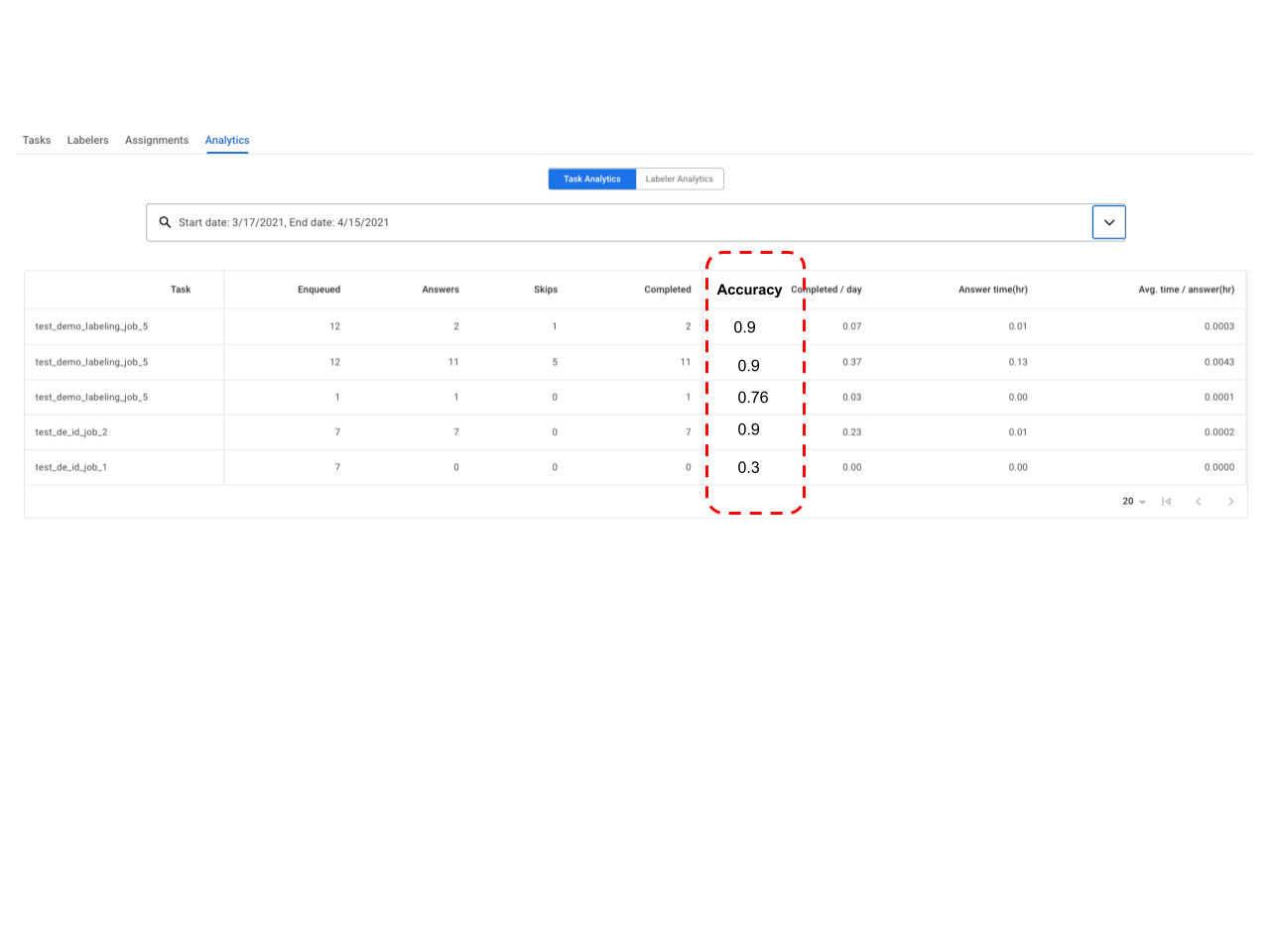Click the 0.0003 average time value
This screenshot has width=1270, height=952.
(1219, 326)
